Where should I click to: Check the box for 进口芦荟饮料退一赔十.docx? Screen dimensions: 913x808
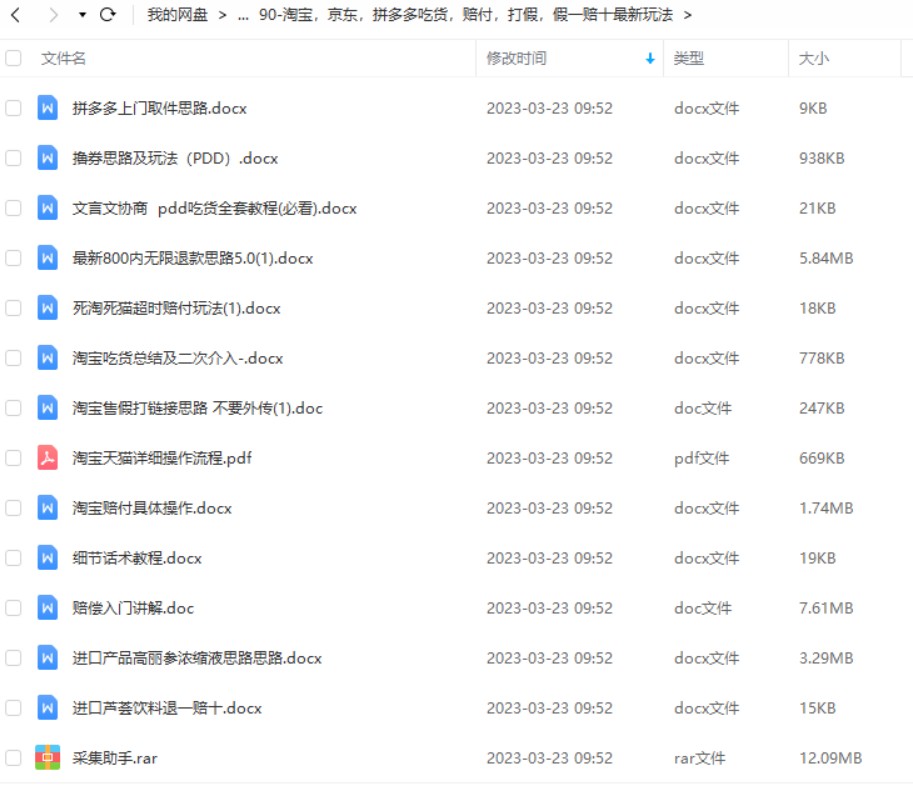tap(13, 708)
